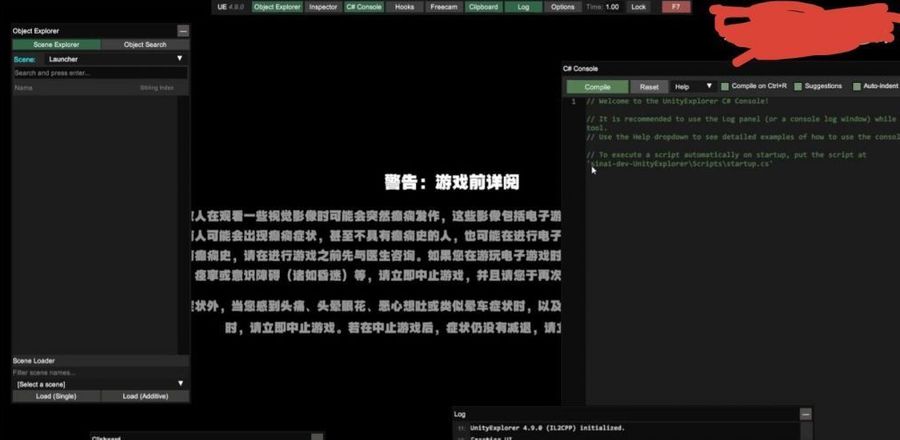Toggle the Log panel button in the top bar

523,6
